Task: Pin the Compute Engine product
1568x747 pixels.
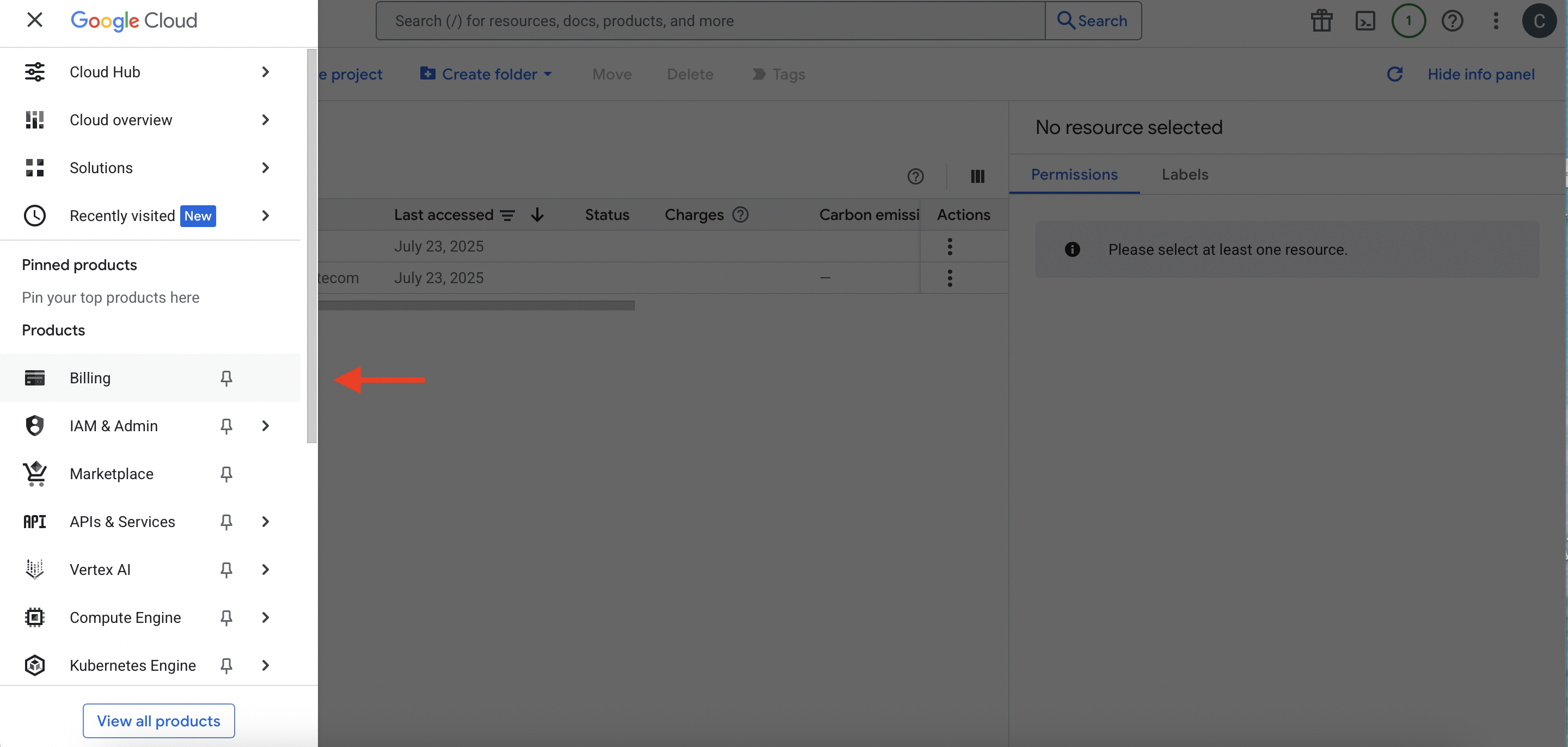Action: (x=226, y=618)
